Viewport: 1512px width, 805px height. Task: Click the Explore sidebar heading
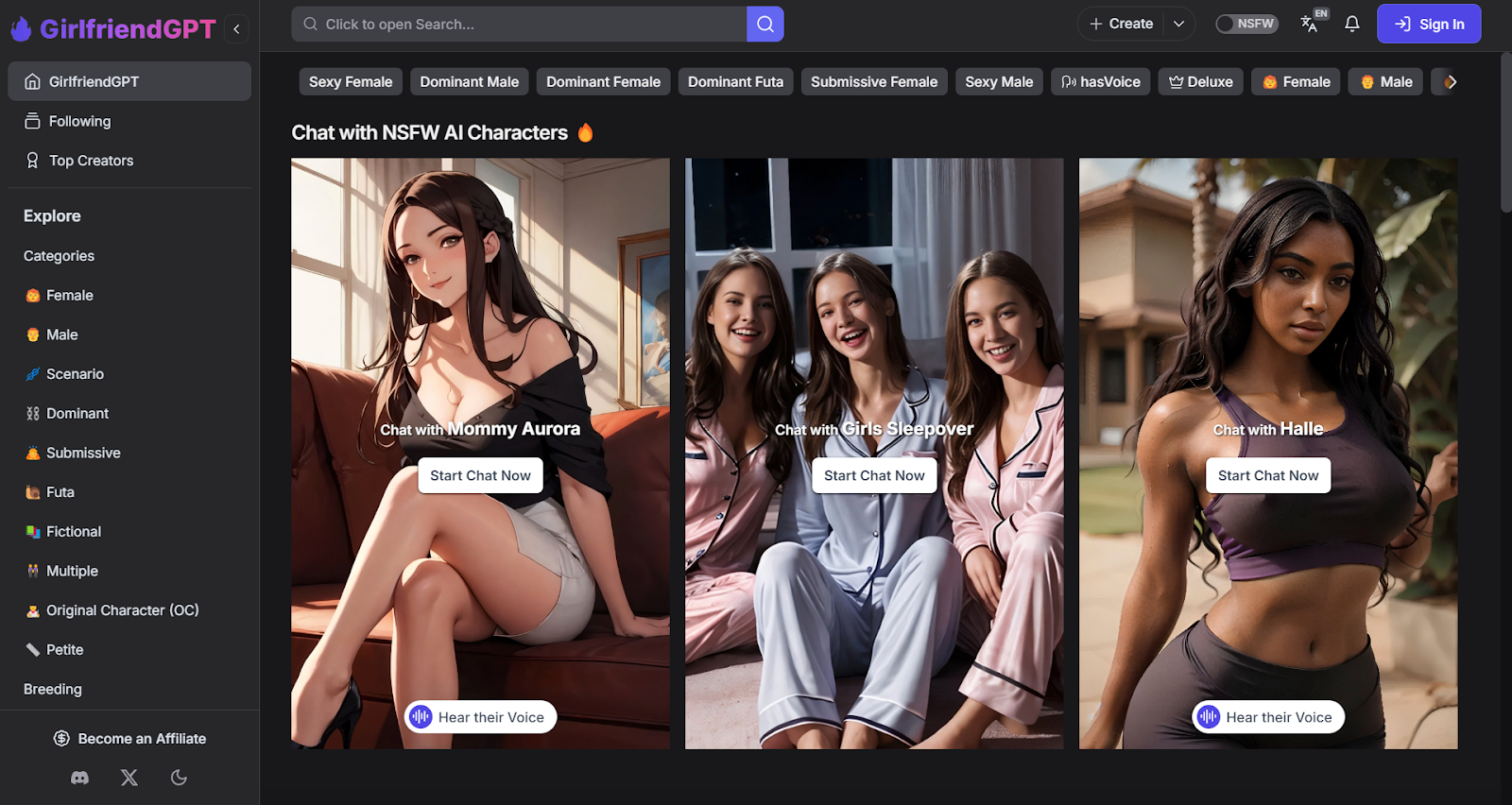(x=52, y=216)
